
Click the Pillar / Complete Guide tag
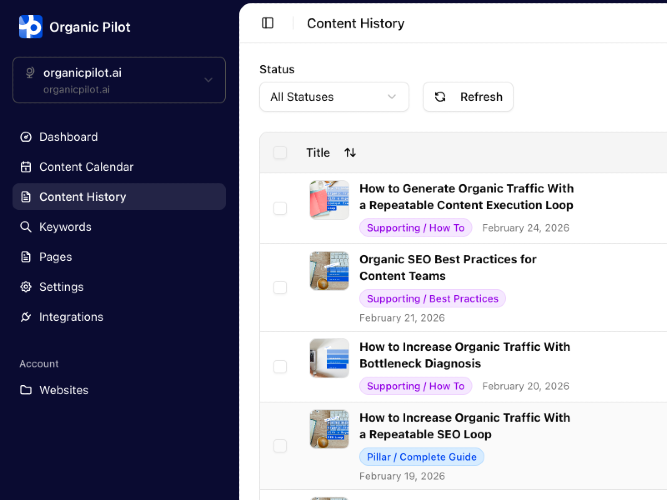click(421, 457)
